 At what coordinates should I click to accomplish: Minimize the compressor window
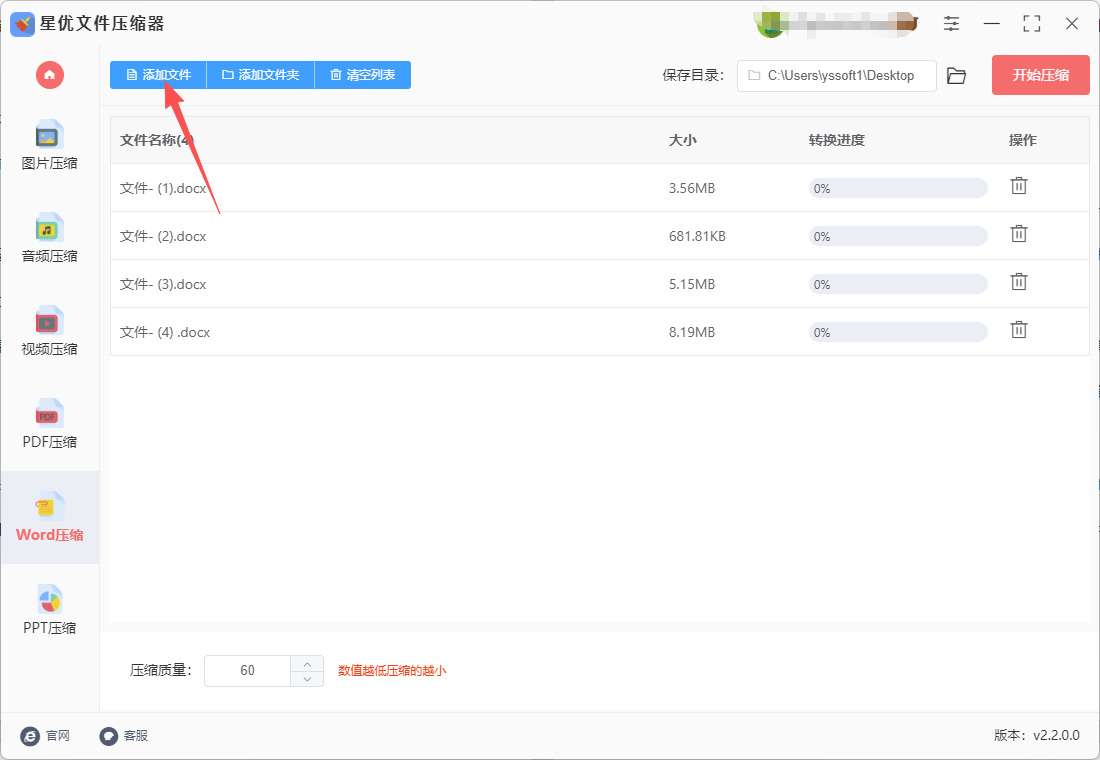point(992,23)
